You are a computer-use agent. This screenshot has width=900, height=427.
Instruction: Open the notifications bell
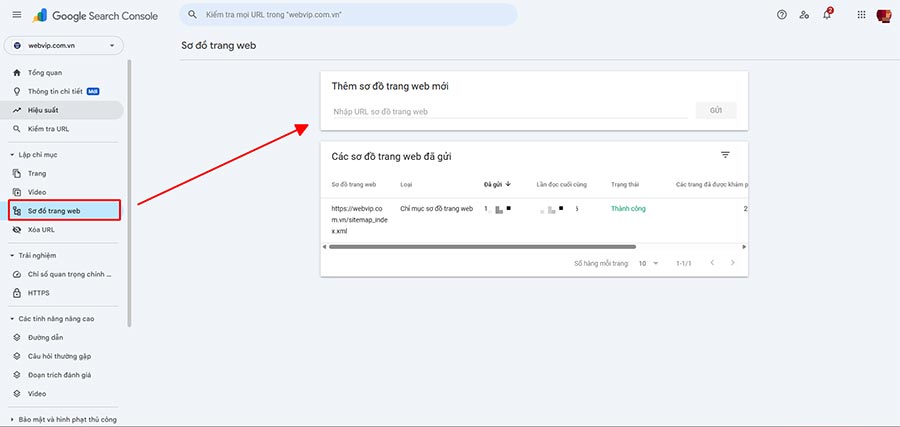click(827, 14)
